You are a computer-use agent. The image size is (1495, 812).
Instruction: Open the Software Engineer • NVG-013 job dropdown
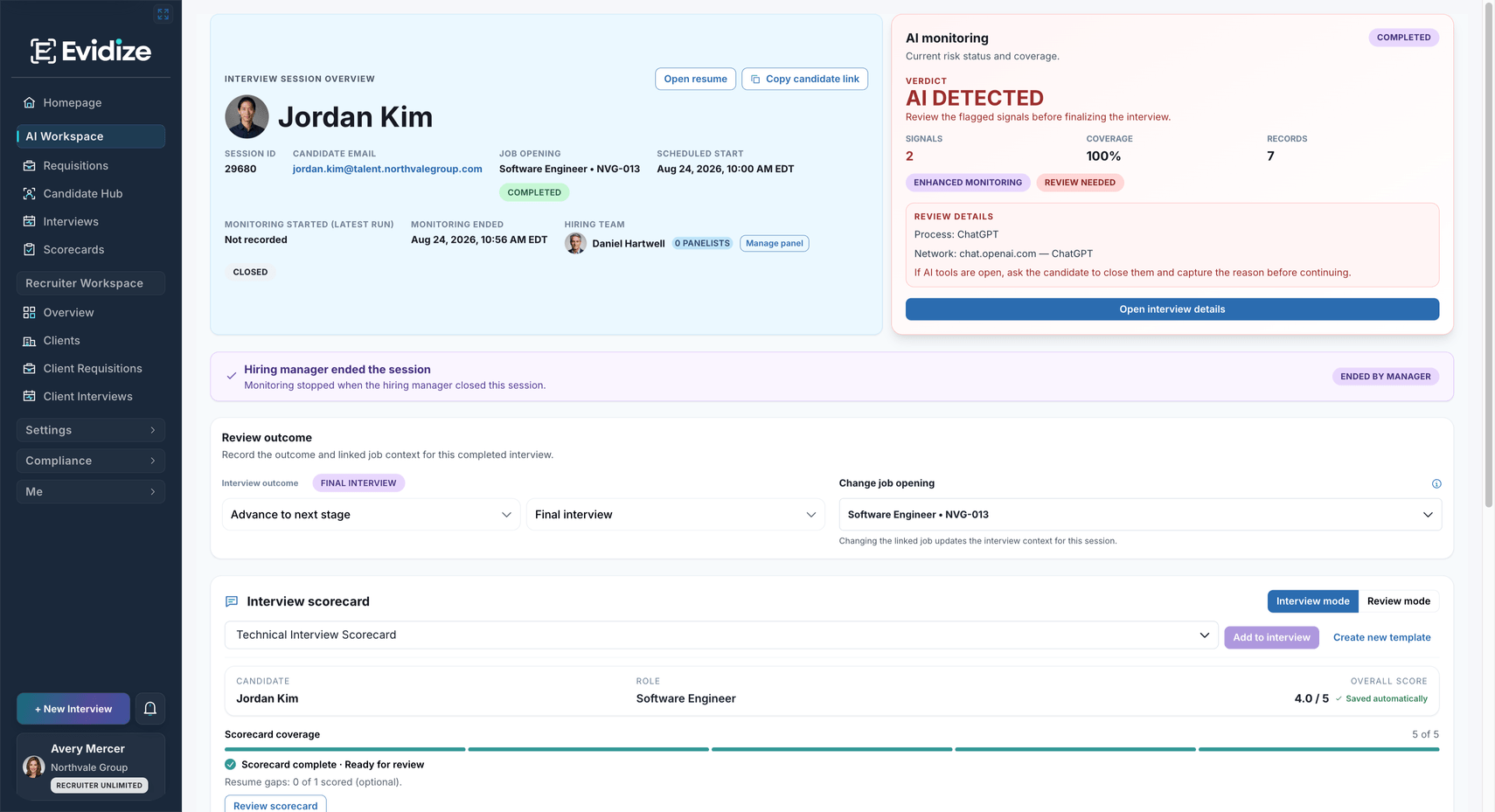pyautogui.click(x=1140, y=515)
